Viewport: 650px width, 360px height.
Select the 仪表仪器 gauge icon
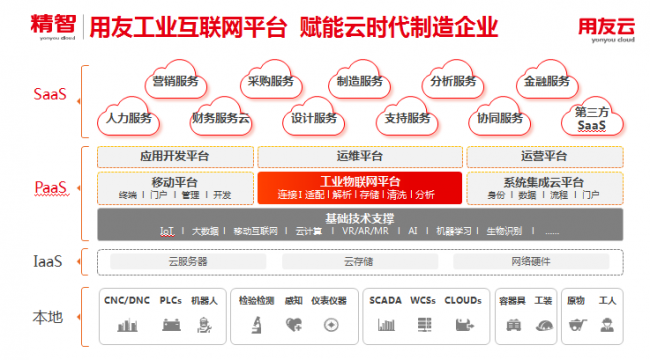pos(331,325)
